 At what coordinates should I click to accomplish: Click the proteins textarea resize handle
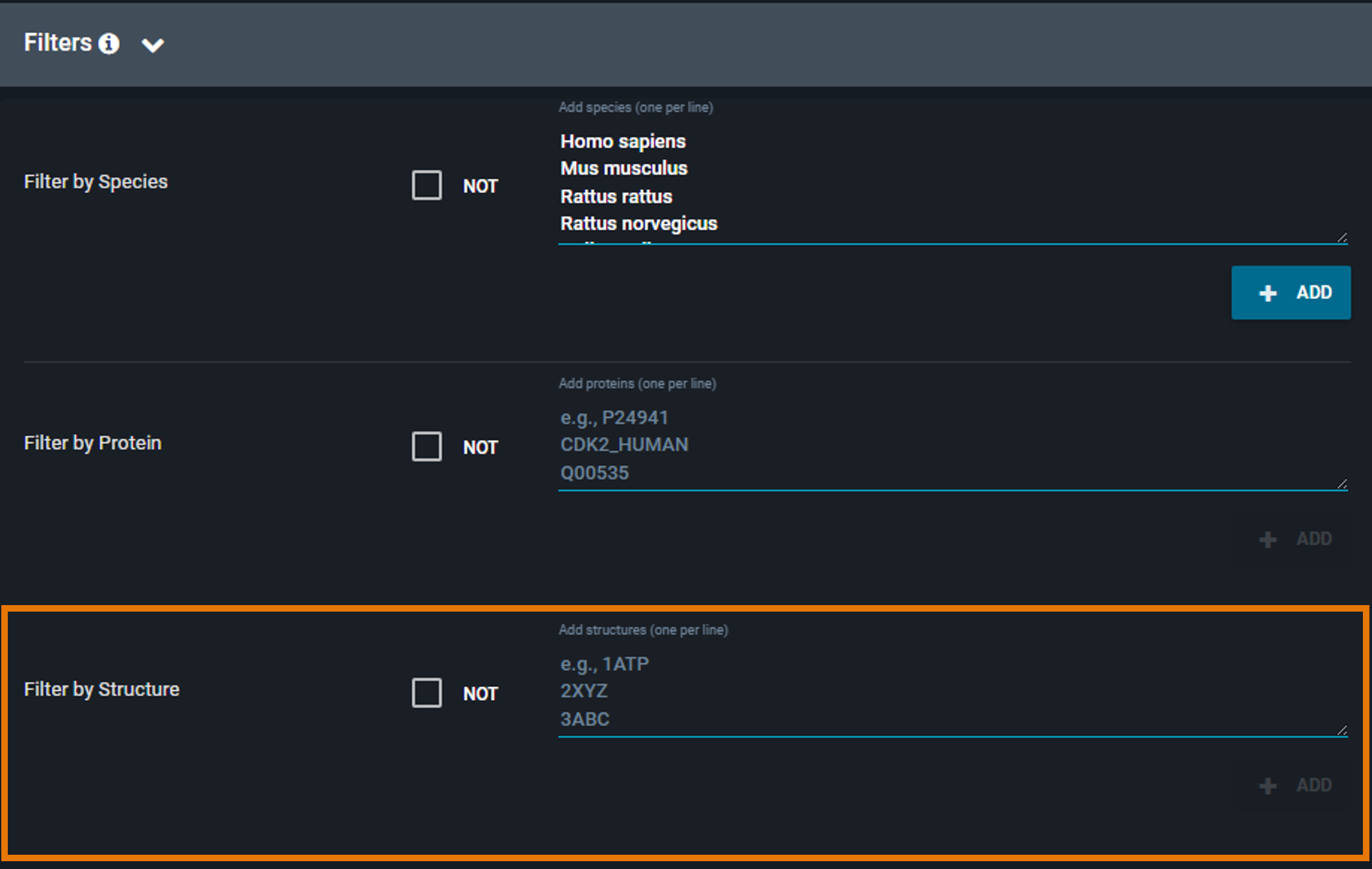click(x=1342, y=484)
